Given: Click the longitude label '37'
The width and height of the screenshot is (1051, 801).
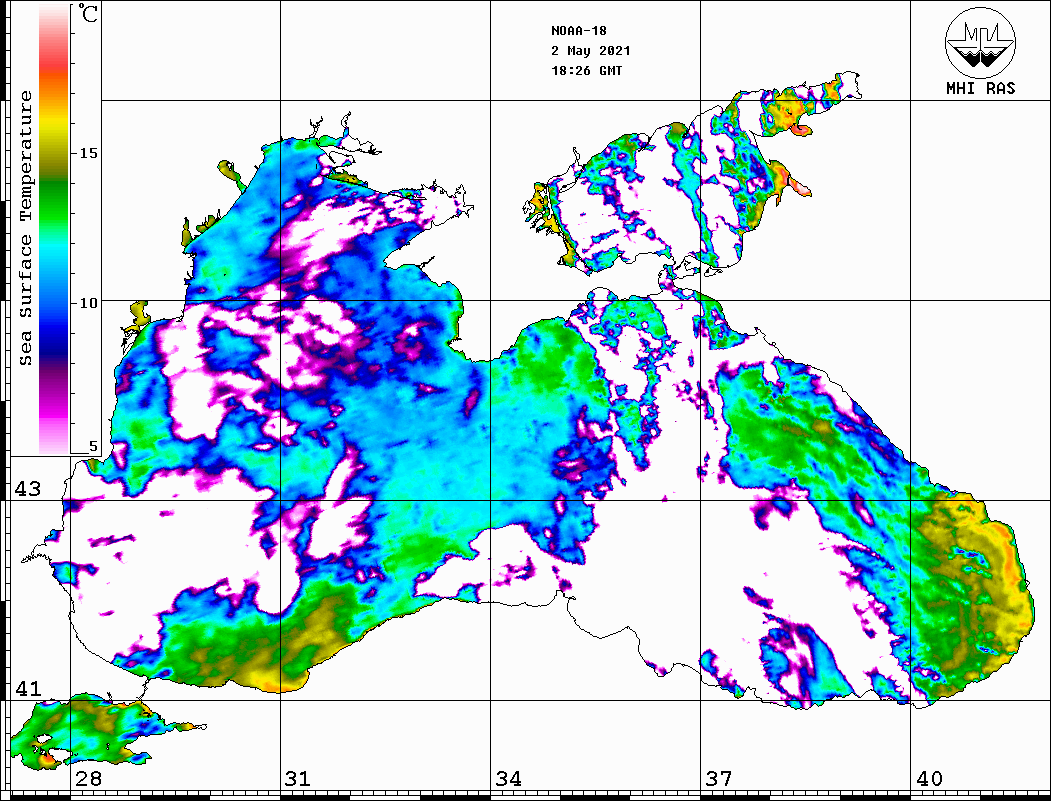Looking at the screenshot, I should [x=719, y=779].
